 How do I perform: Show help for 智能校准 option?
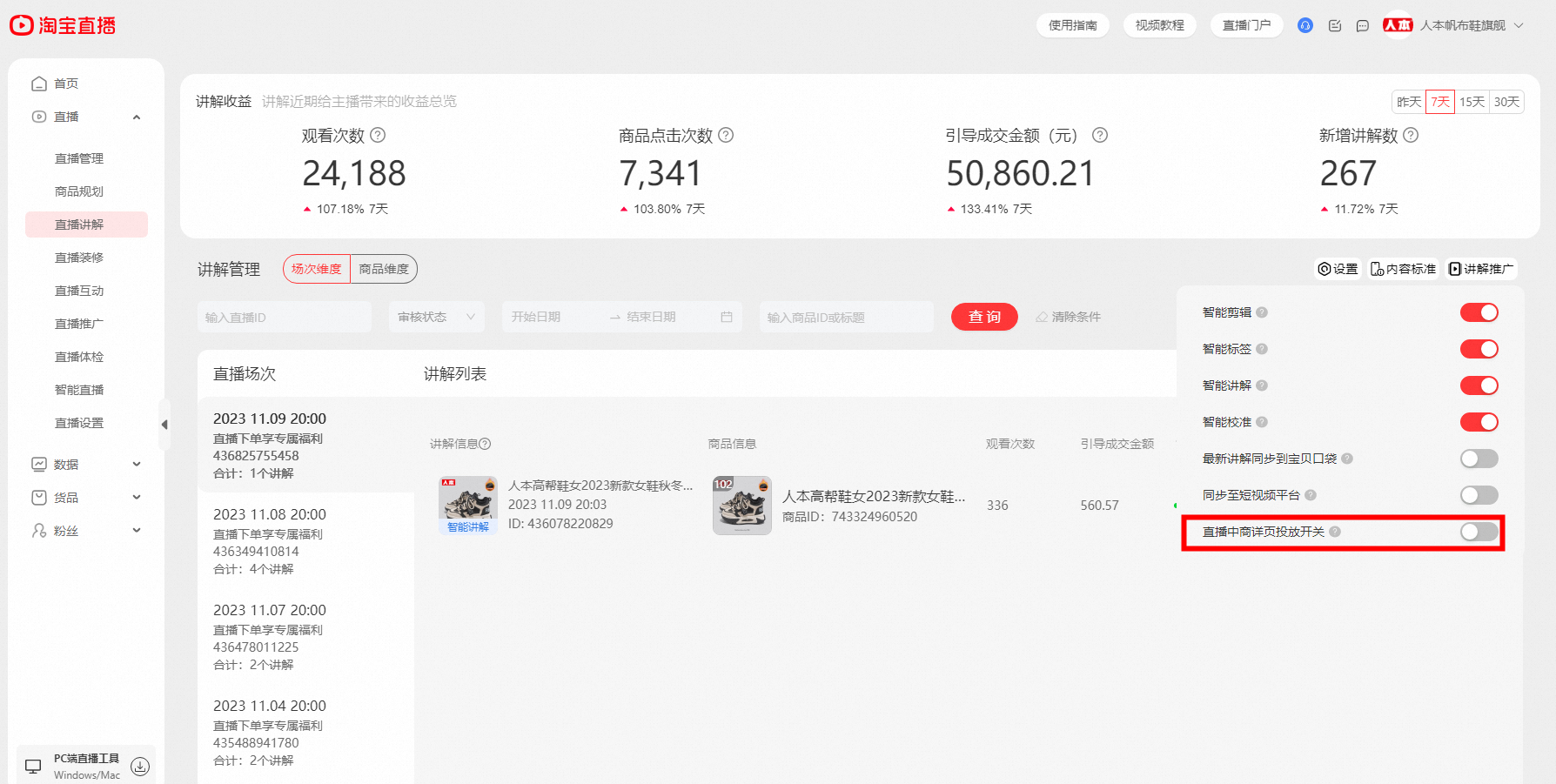tap(1262, 422)
